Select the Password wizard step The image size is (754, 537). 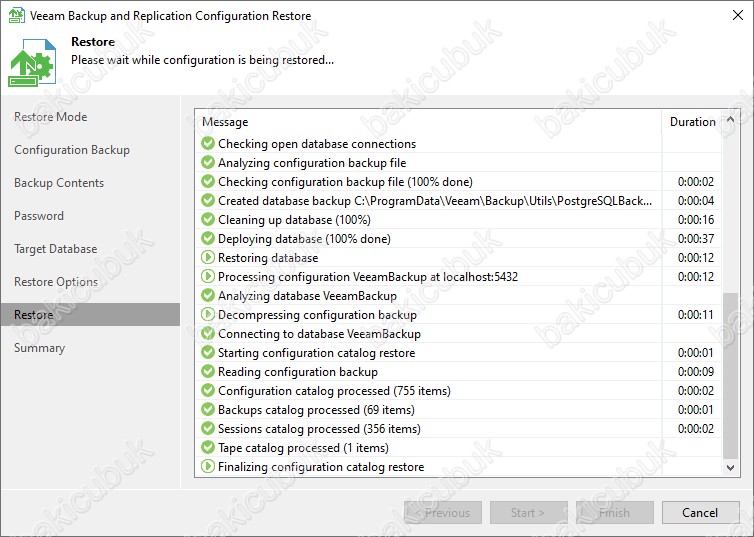[x=39, y=216]
